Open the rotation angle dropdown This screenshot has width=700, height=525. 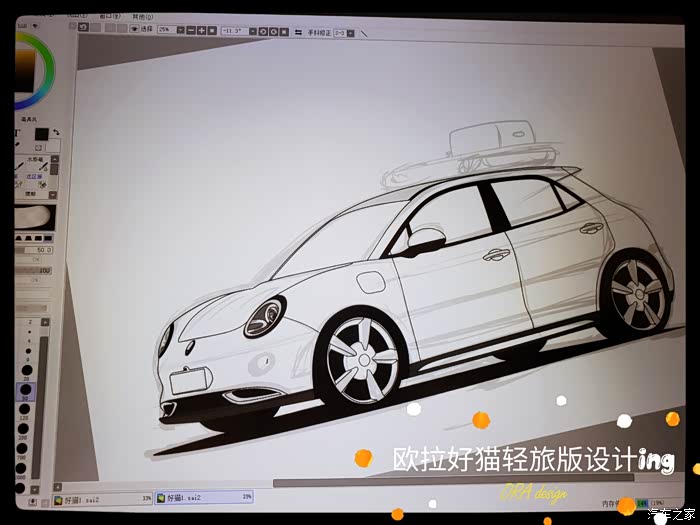click(253, 31)
